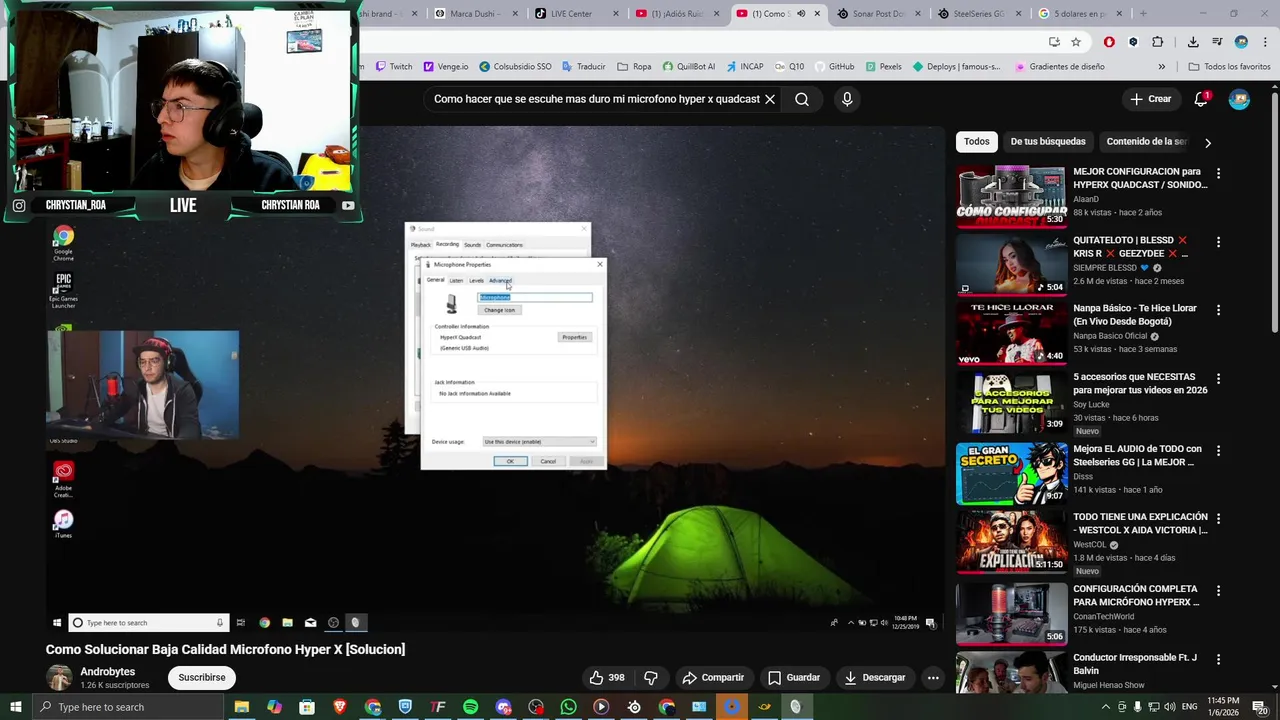Subscribe using the Suscribirse button
Image resolution: width=1280 pixels, height=720 pixels.
pos(202,677)
